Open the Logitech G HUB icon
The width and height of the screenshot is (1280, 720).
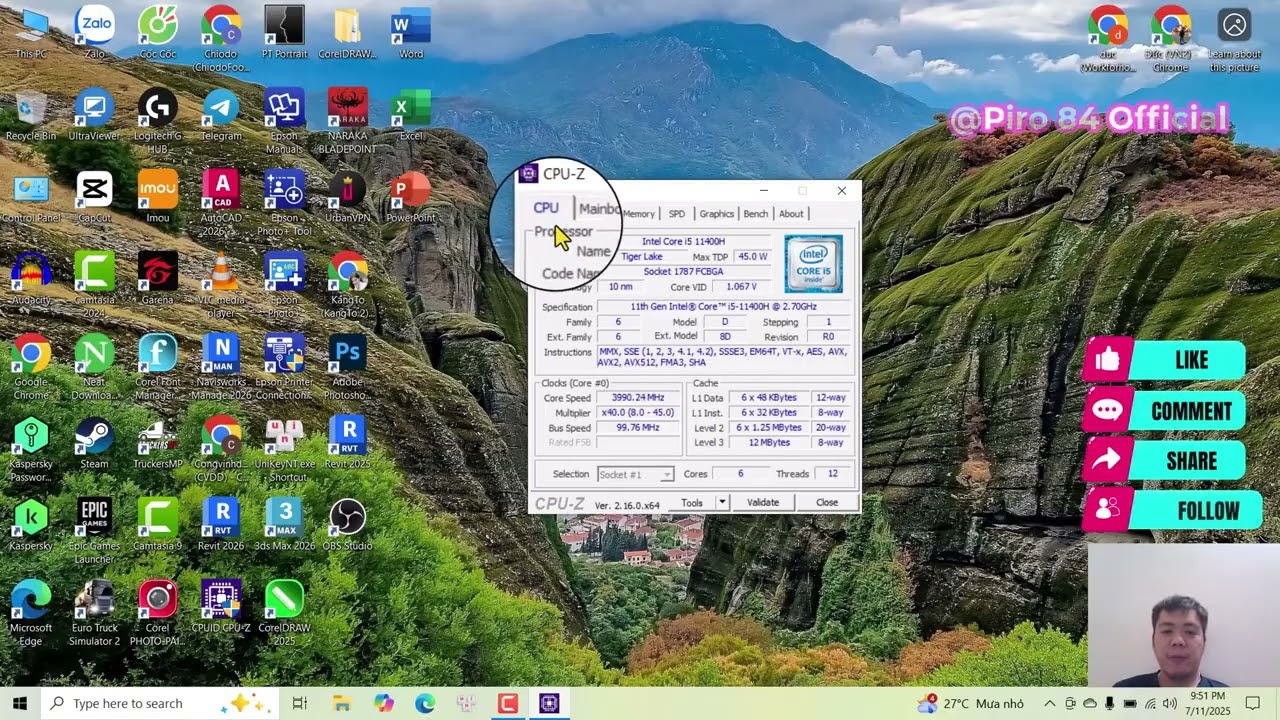pos(157,122)
